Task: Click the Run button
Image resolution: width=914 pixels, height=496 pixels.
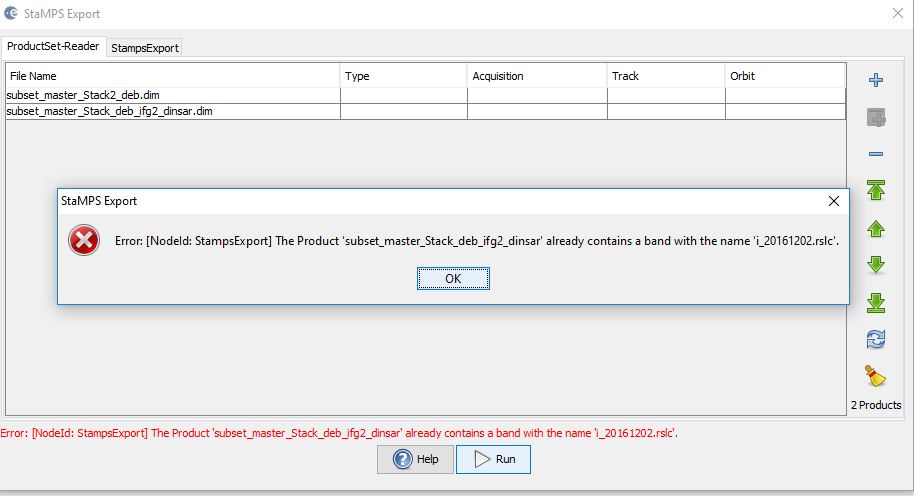Action: click(493, 459)
